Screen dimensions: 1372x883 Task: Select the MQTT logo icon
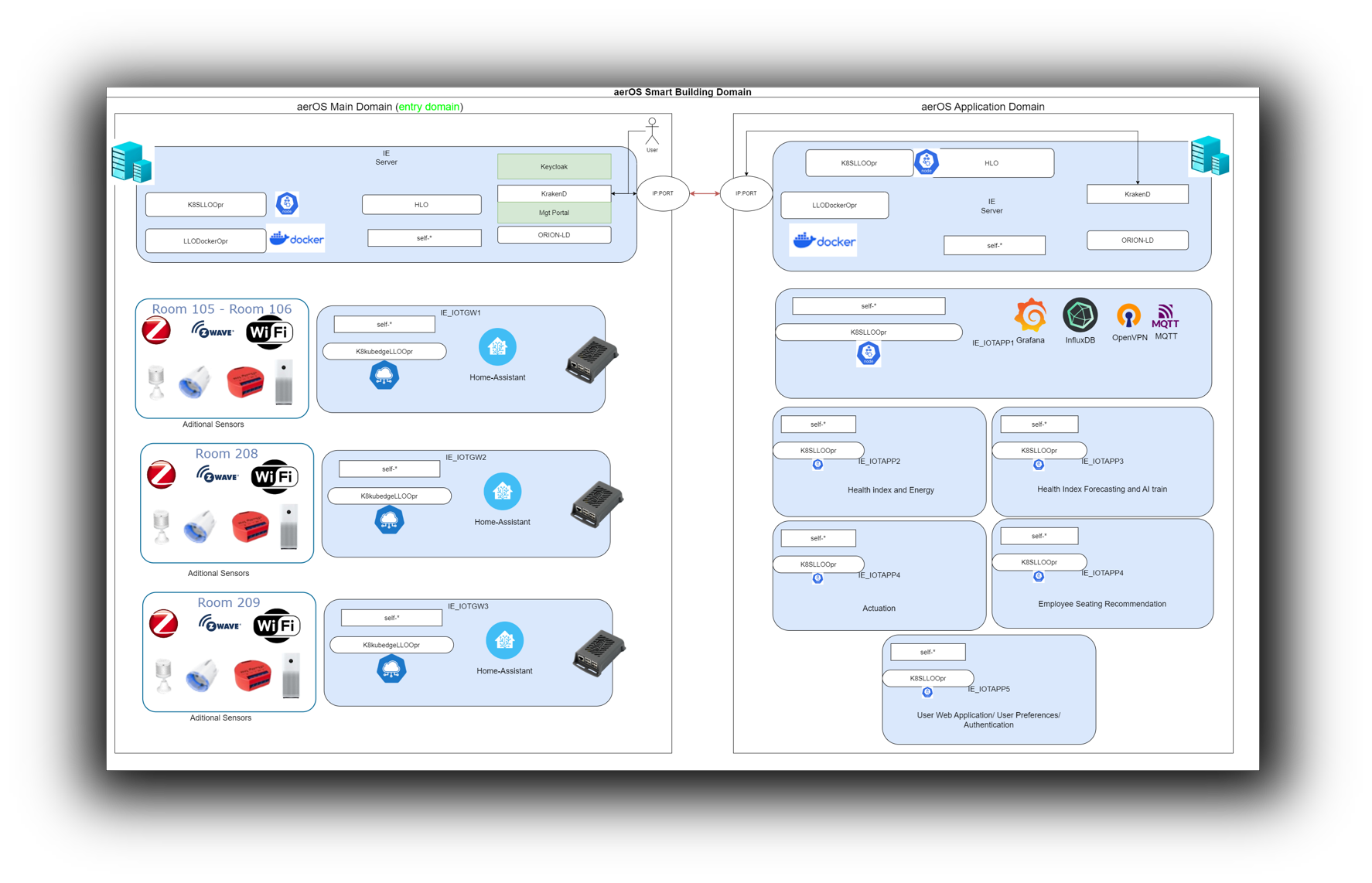[x=1166, y=316]
